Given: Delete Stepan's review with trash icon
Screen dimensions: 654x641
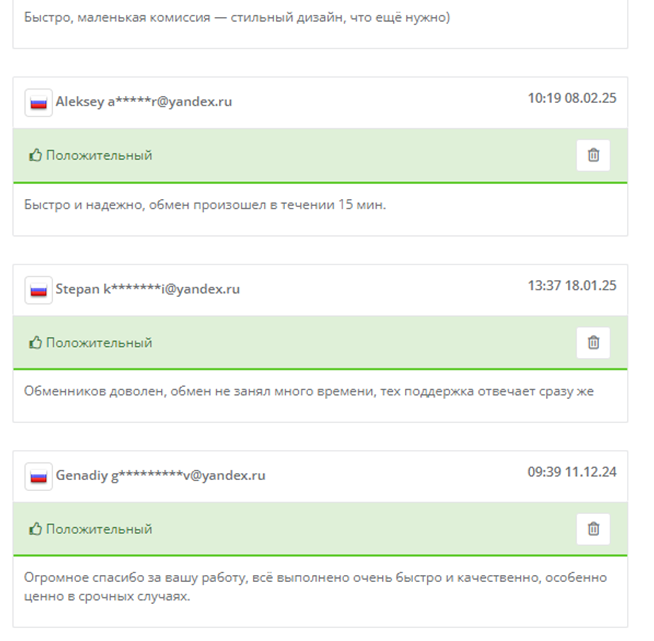Looking at the screenshot, I should (593, 342).
